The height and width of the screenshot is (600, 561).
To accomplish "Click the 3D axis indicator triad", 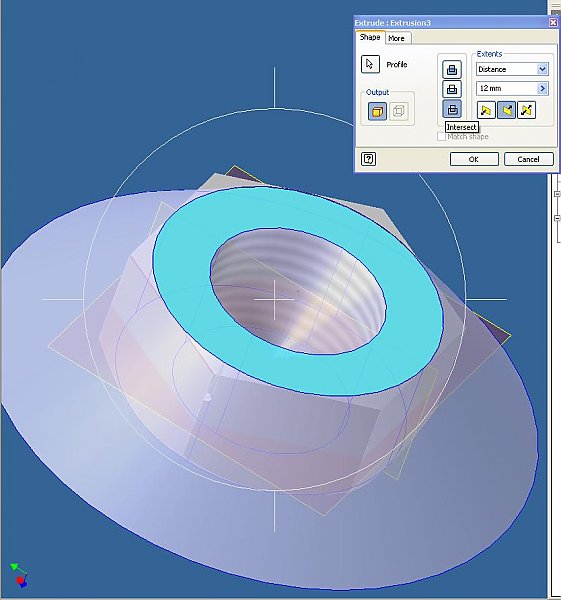I will (19, 575).
